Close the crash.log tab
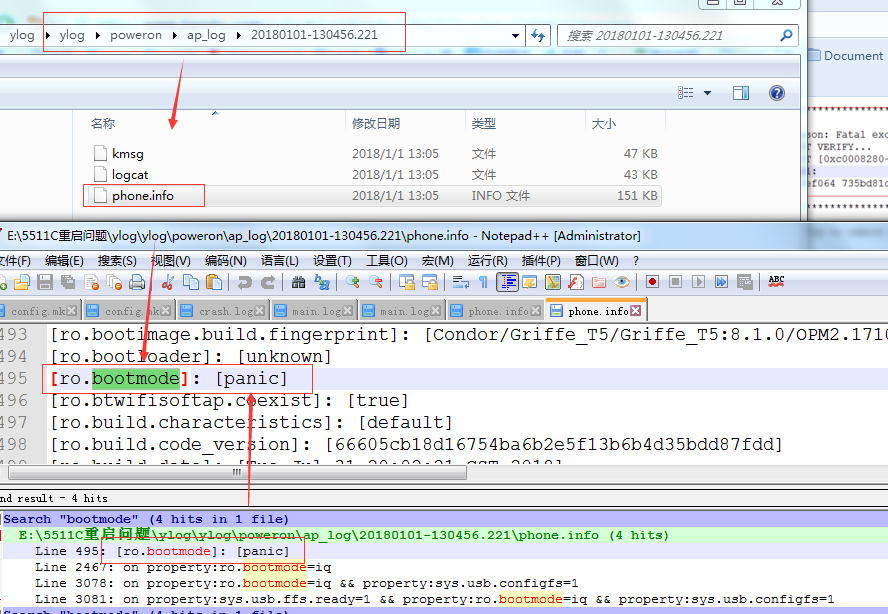888x614 pixels. click(x=259, y=310)
